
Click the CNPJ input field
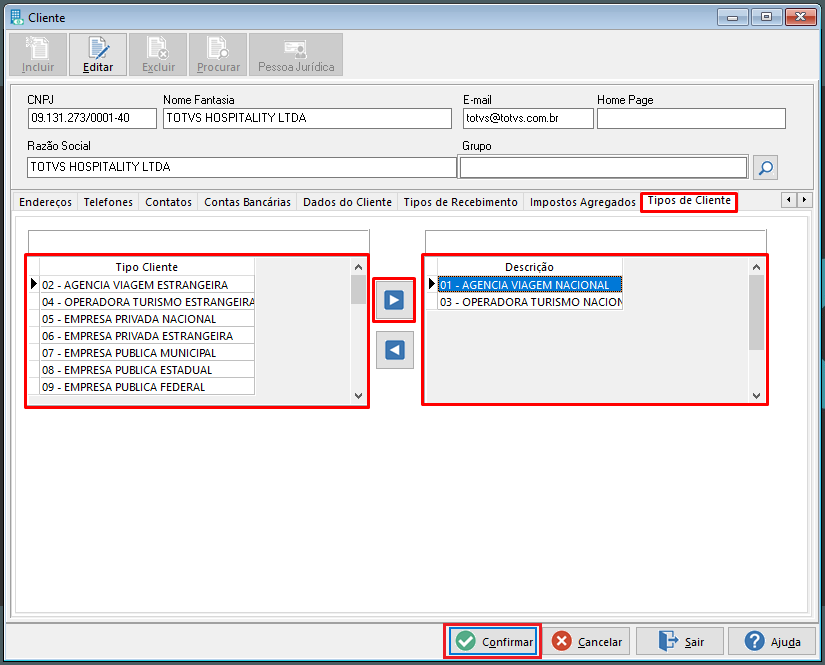[92, 118]
